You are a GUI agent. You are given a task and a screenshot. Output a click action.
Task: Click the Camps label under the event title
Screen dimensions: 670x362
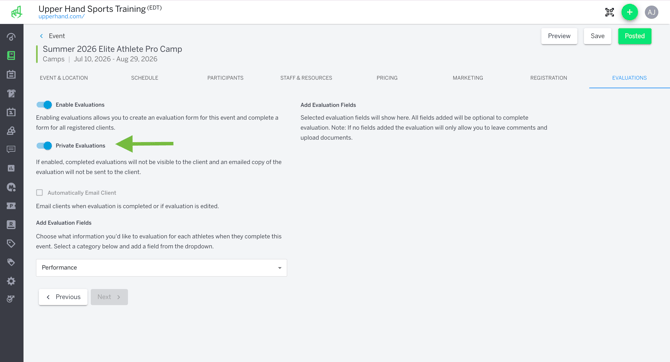click(53, 59)
